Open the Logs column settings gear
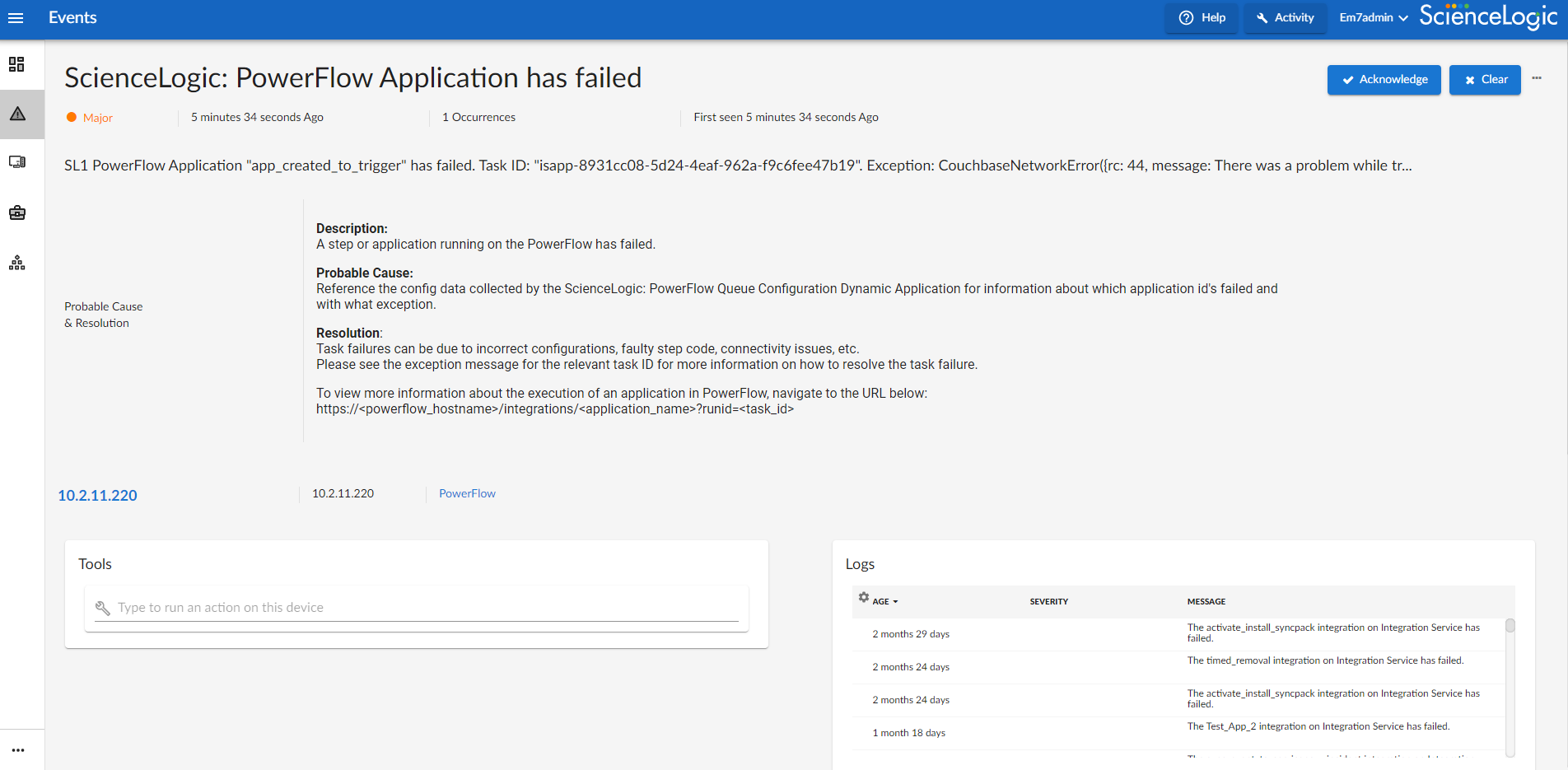1568x770 pixels. click(x=863, y=597)
